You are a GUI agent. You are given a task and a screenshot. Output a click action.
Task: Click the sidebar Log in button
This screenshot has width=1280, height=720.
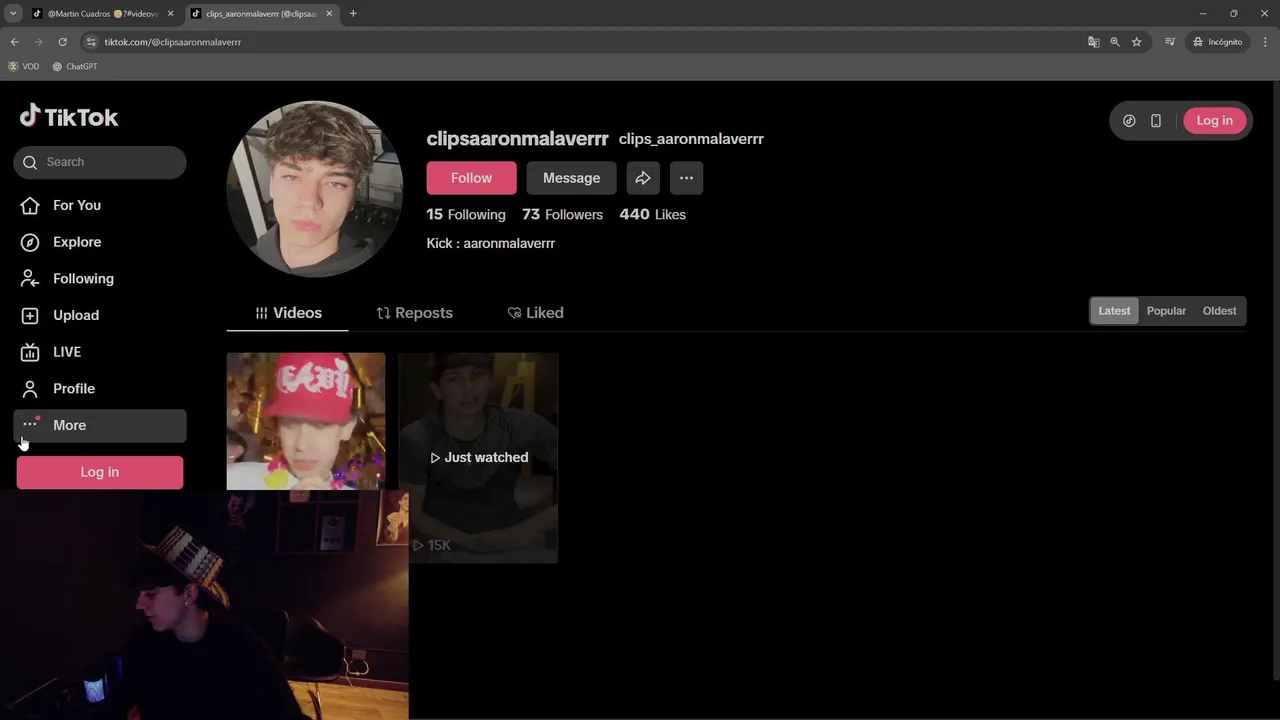coord(100,472)
